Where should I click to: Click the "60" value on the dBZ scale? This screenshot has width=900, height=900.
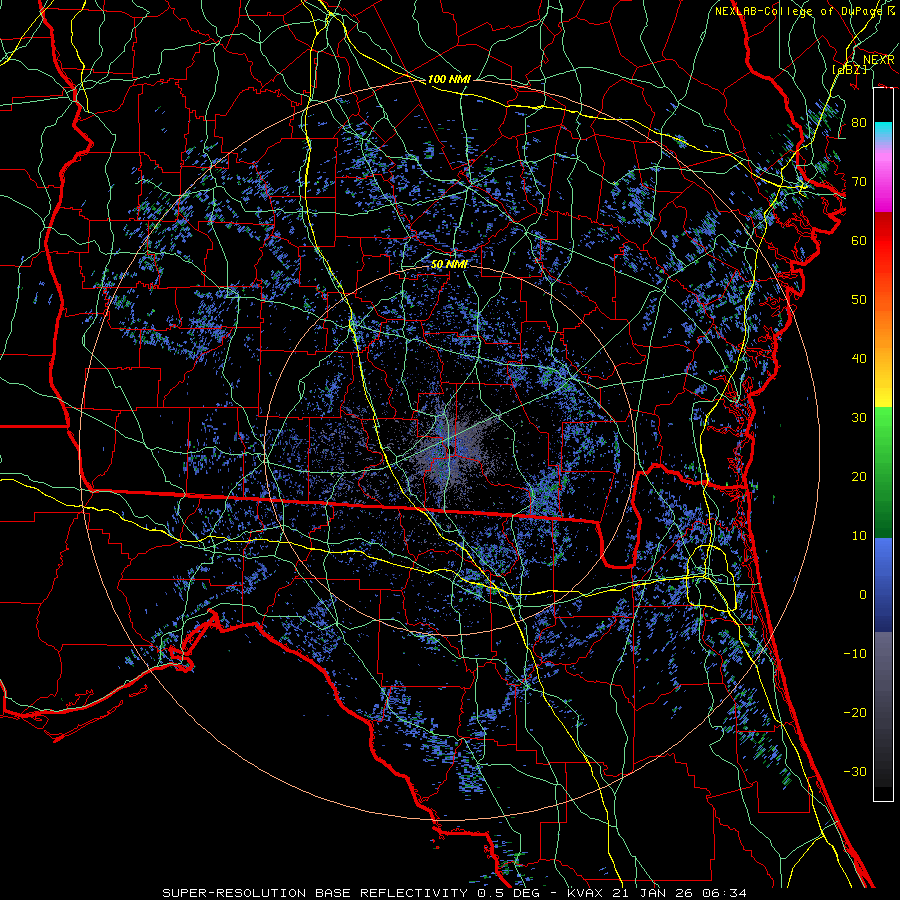click(x=859, y=240)
